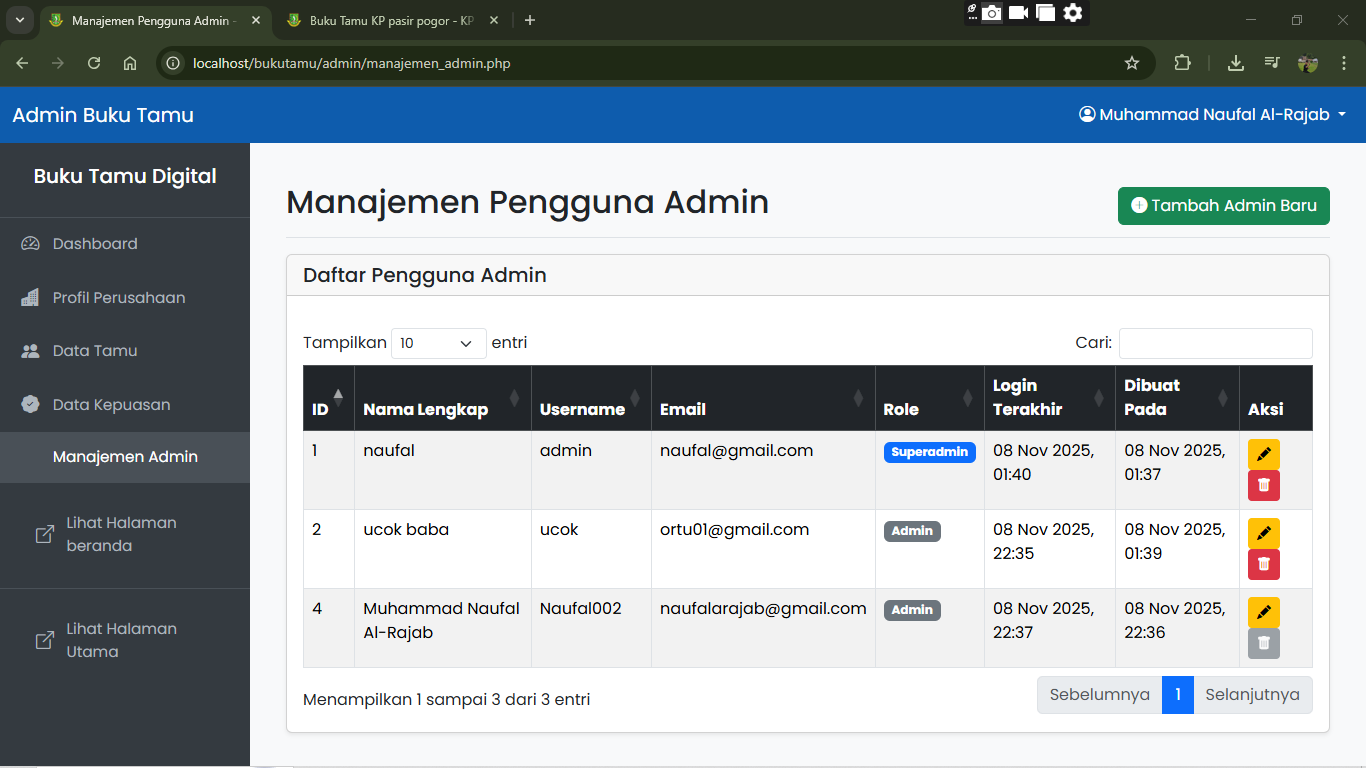Screen dimensions: 1366x768
Task: Select Manajemen Admin in sidebar menu
Action: click(125, 457)
